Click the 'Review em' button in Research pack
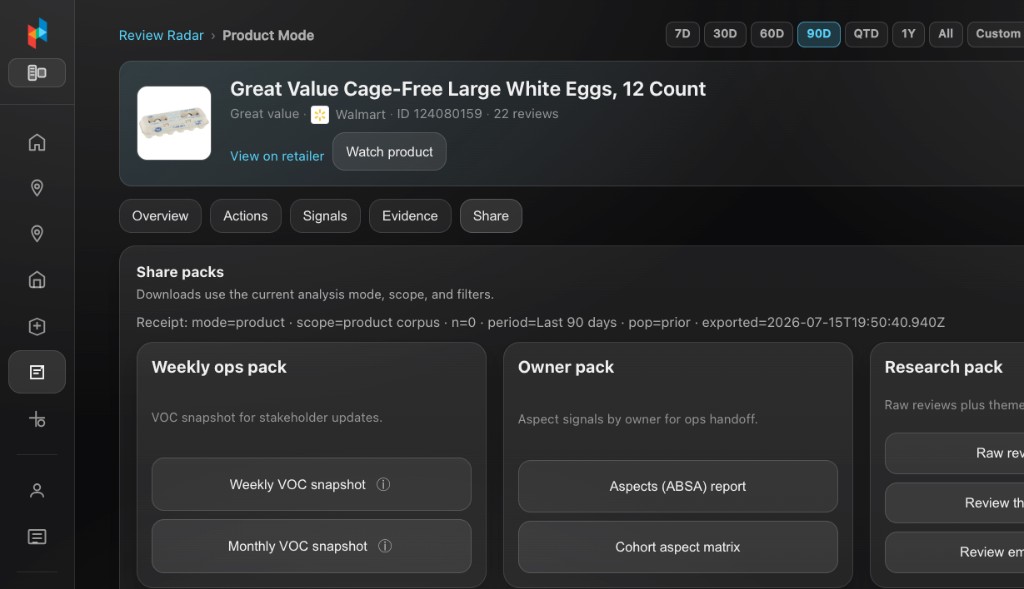The width and height of the screenshot is (1024, 589). click(955, 552)
